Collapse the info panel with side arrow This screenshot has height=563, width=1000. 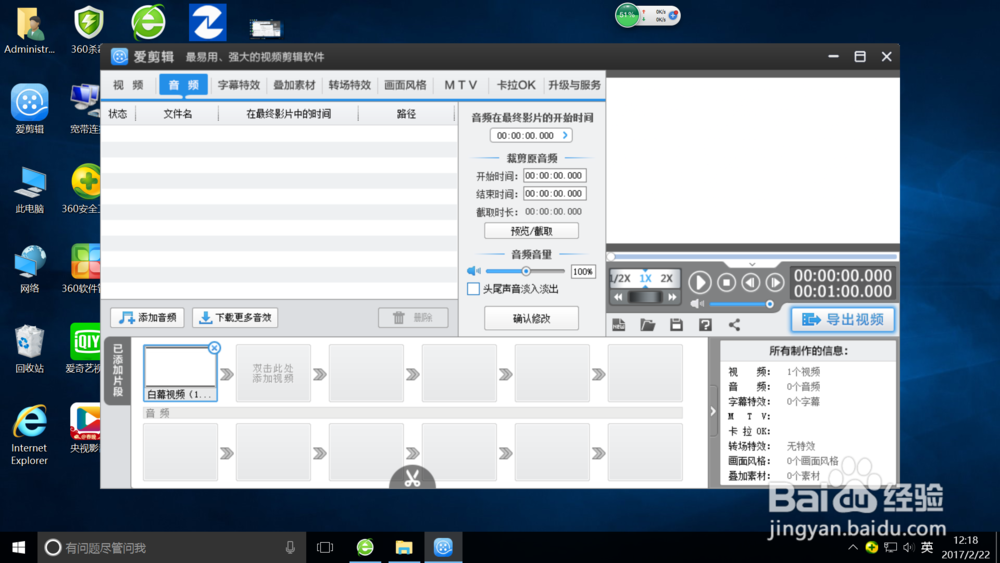click(x=713, y=412)
